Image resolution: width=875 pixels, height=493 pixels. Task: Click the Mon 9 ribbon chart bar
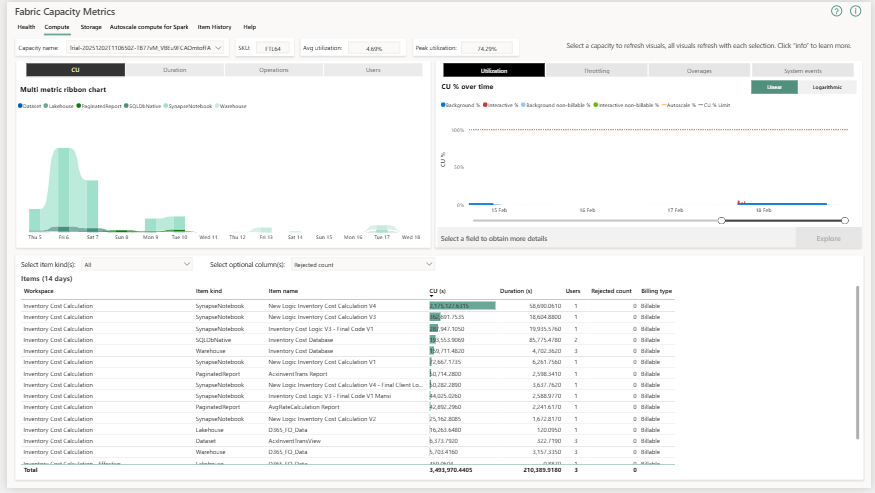click(x=151, y=225)
